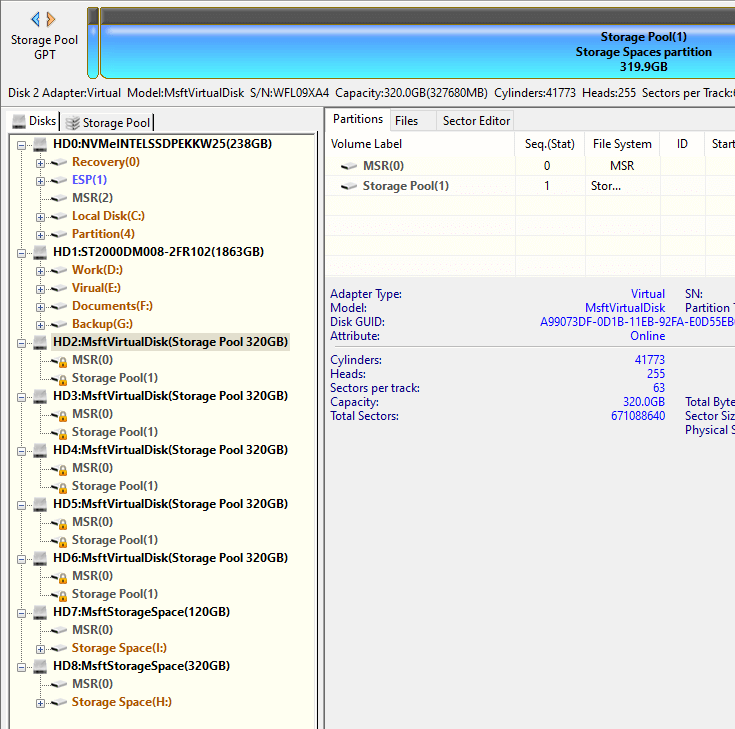Click the back navigation arrow
The image size is (735, 729).
[x=36, y=19]
